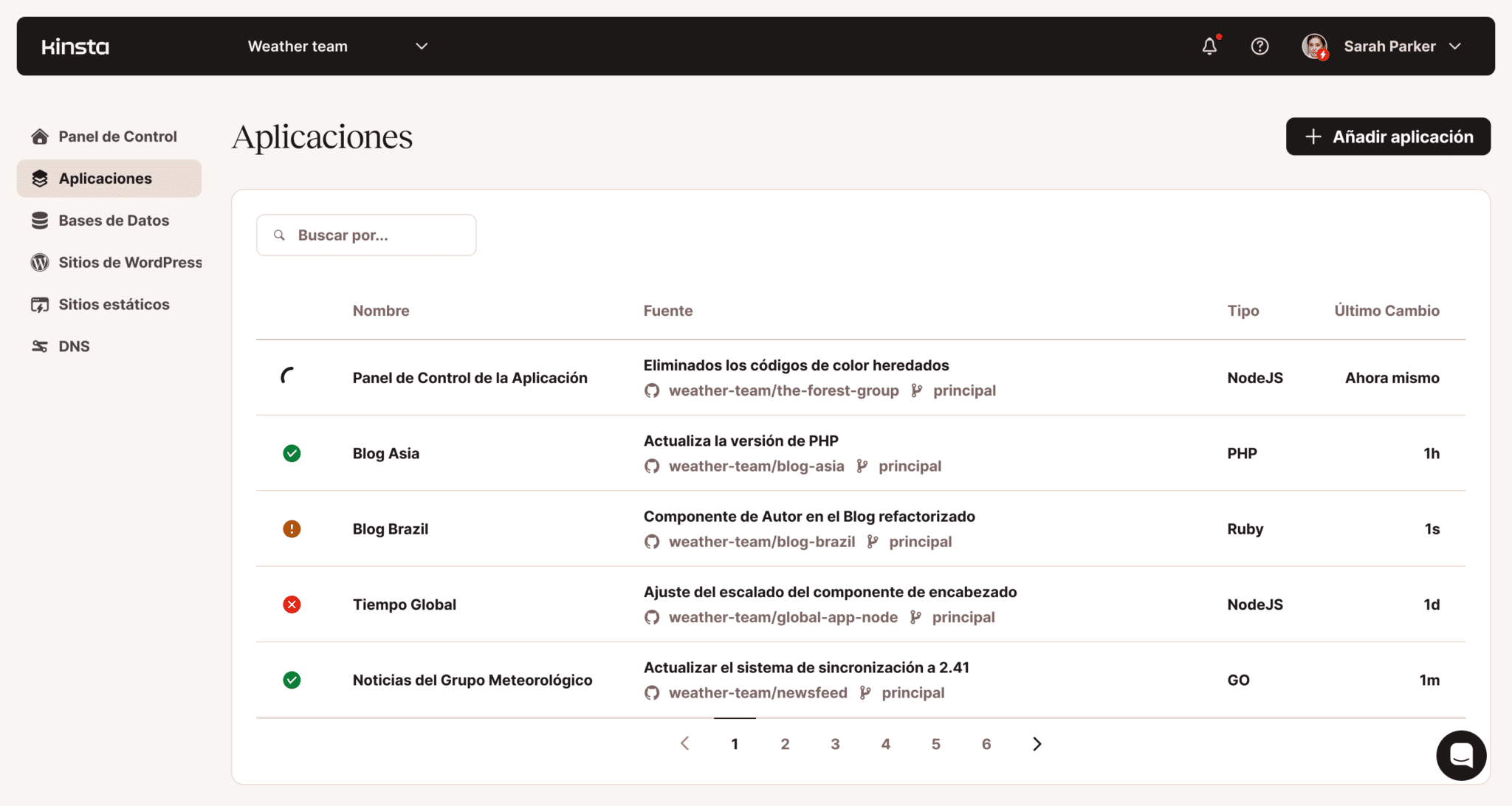Expand the Weather team selector
This screenshot has height=806, width=1512.
(x=421, y=46)
